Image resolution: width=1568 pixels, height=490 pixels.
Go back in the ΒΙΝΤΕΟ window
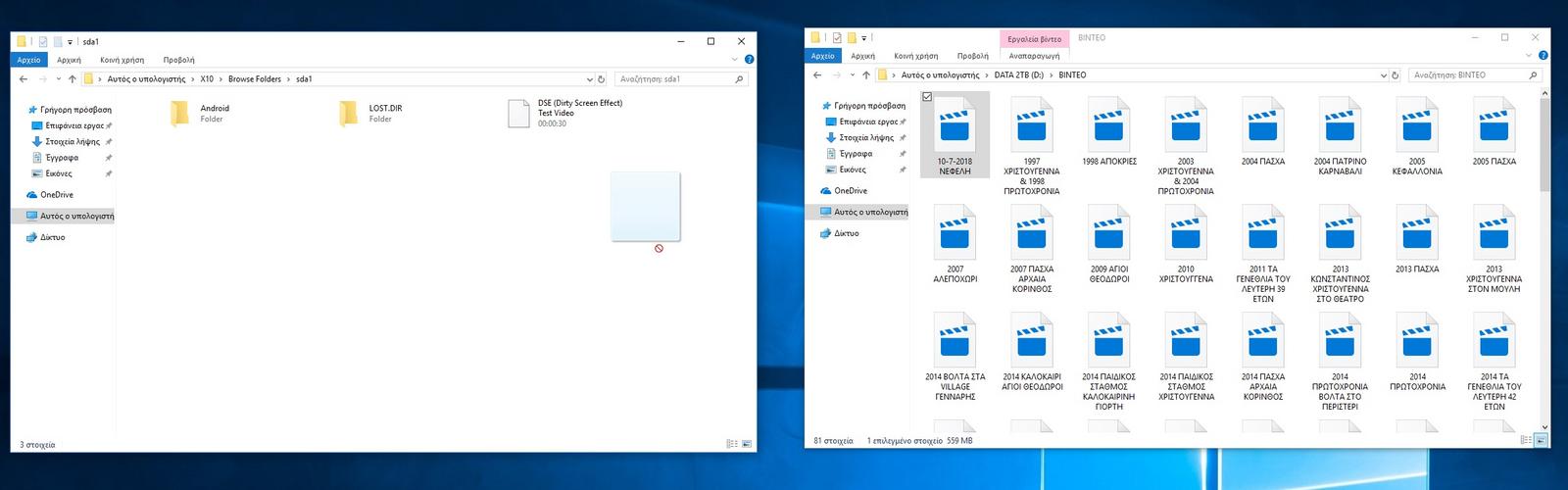pos(817,74)
